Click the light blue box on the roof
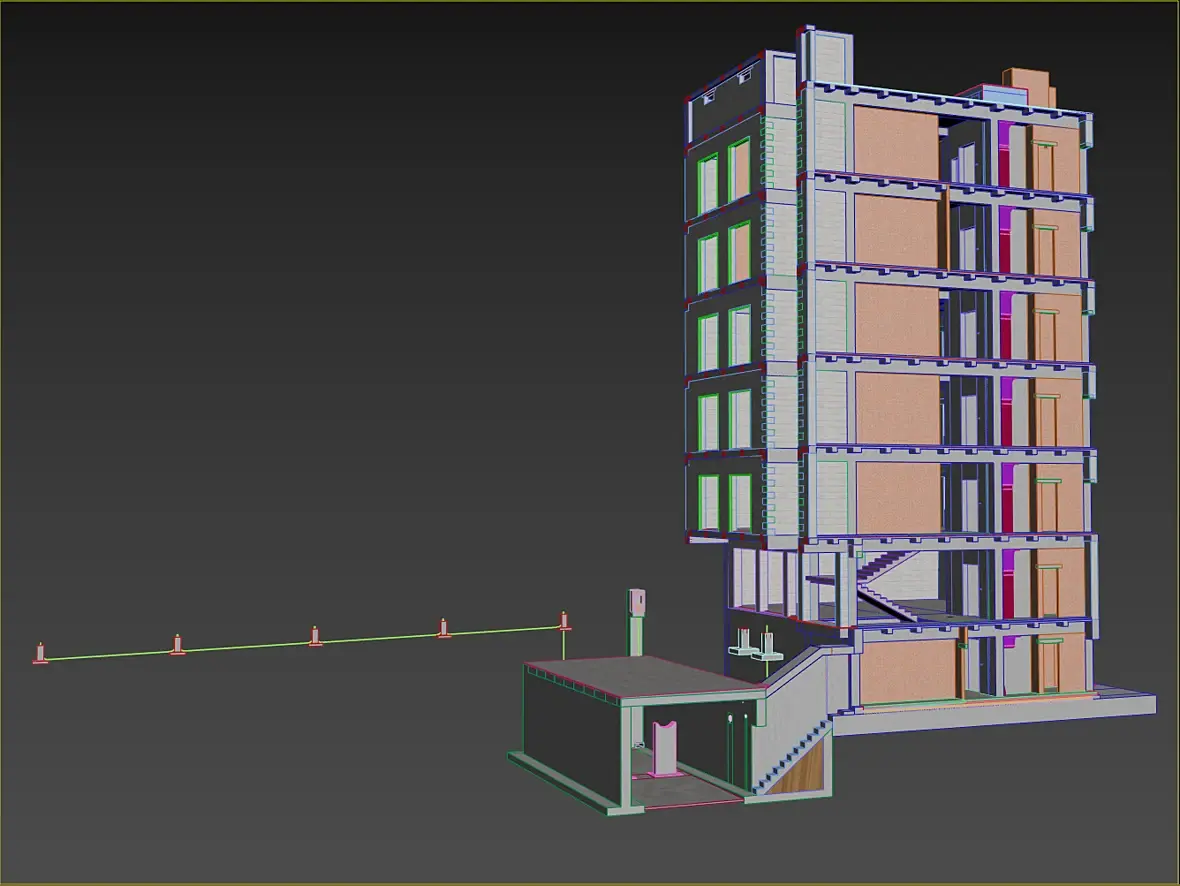Image resolution: width=1180 pixels, height=886 pixels. pyautogui.click(x=999, y=95)
